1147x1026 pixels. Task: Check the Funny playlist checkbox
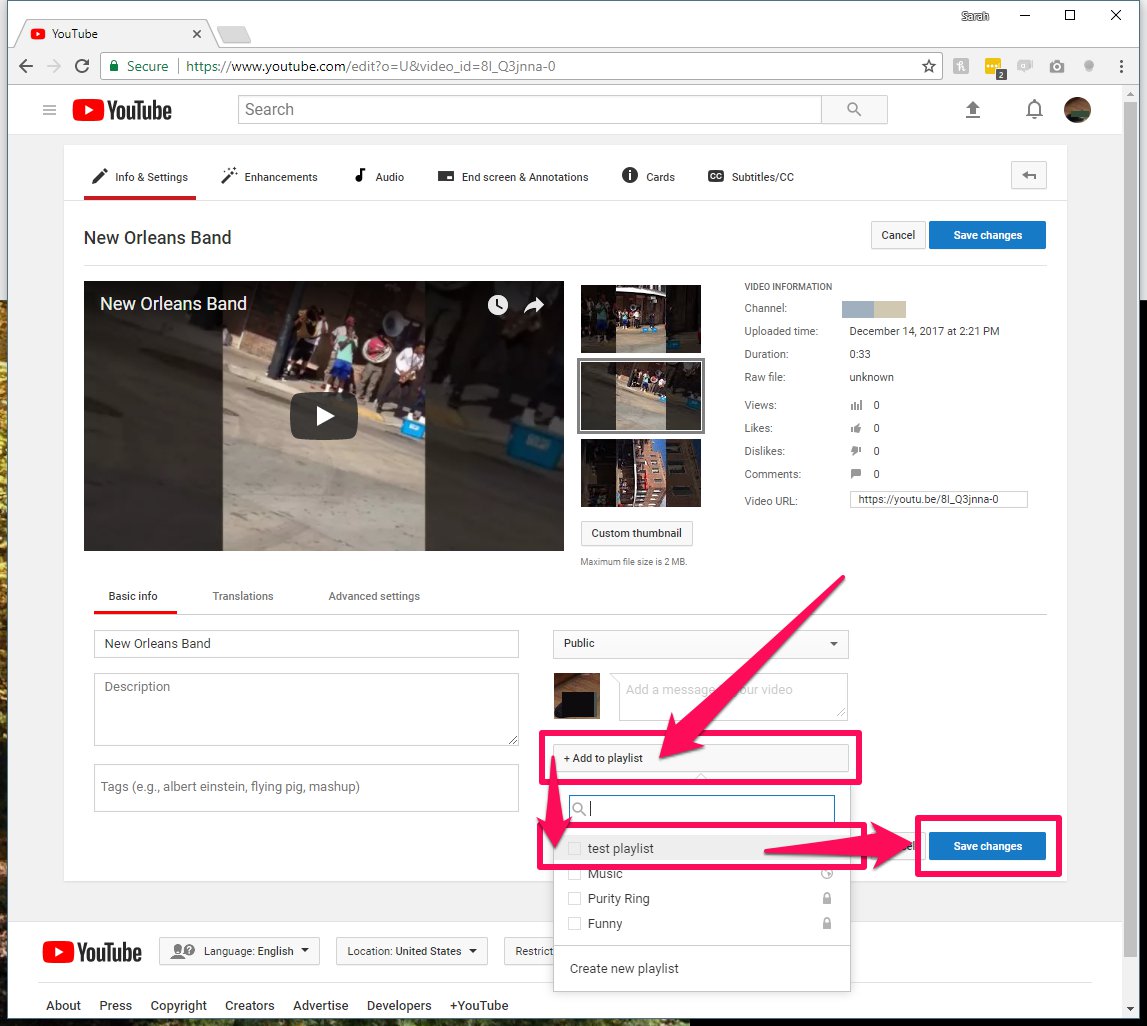[x=575, y=924]
